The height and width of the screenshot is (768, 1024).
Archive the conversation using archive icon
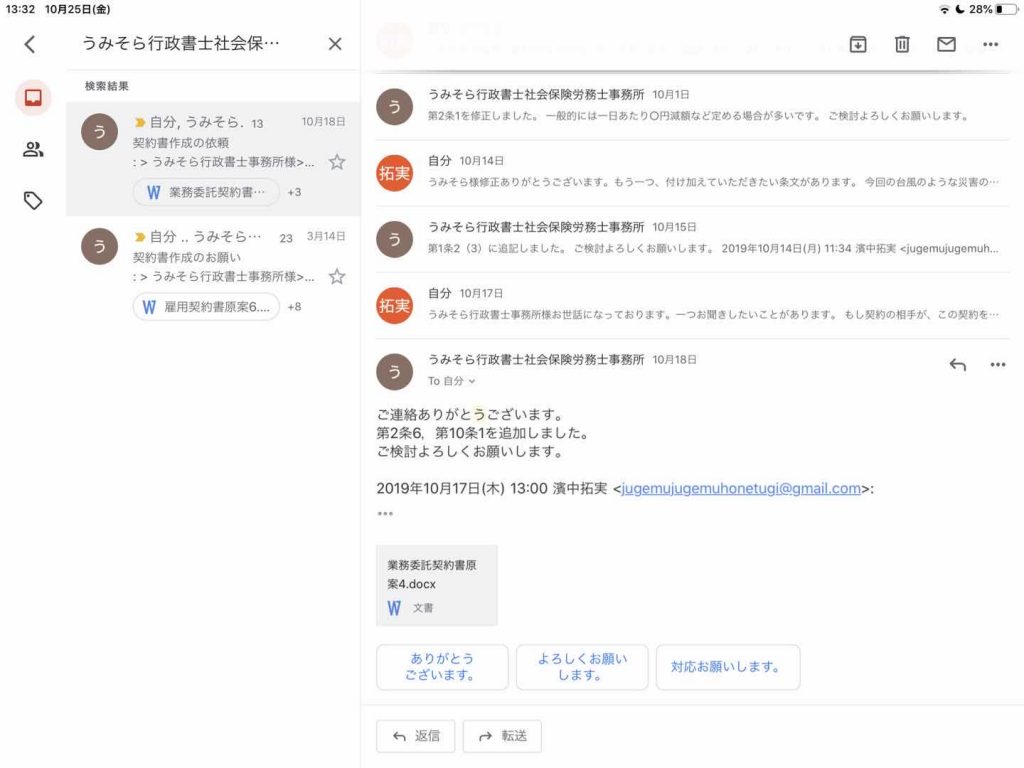coord(858,44)
